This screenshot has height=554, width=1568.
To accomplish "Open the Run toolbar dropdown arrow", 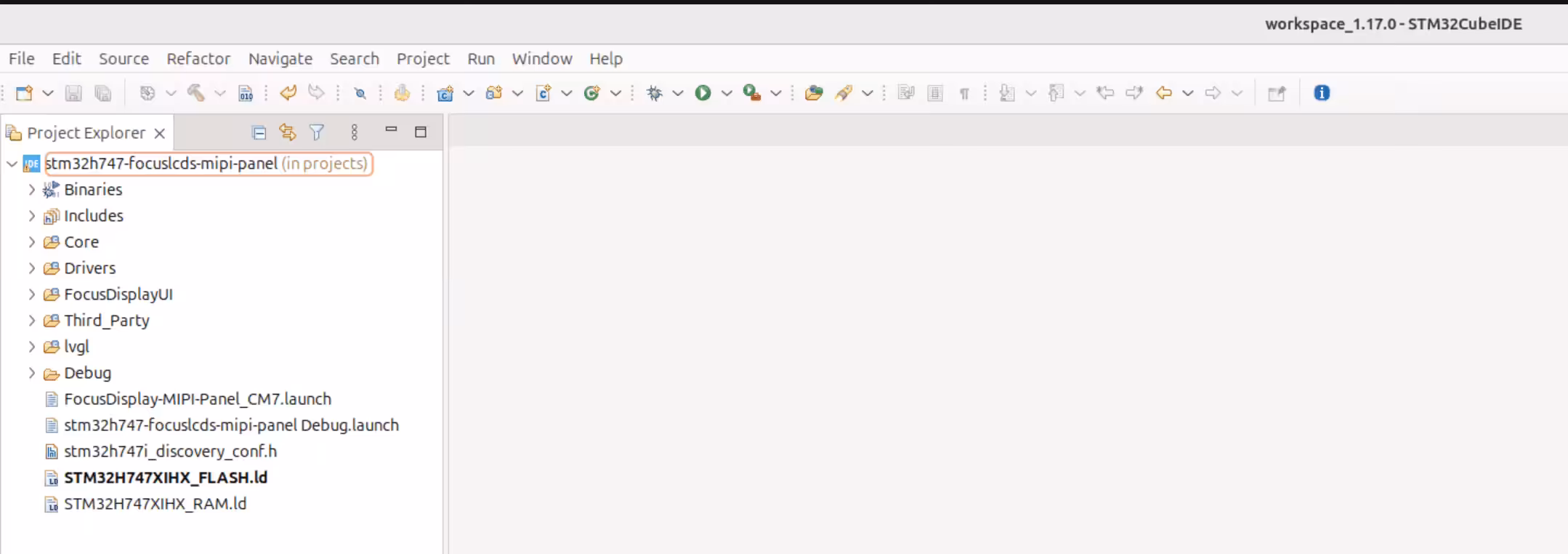I will point(726,93).
